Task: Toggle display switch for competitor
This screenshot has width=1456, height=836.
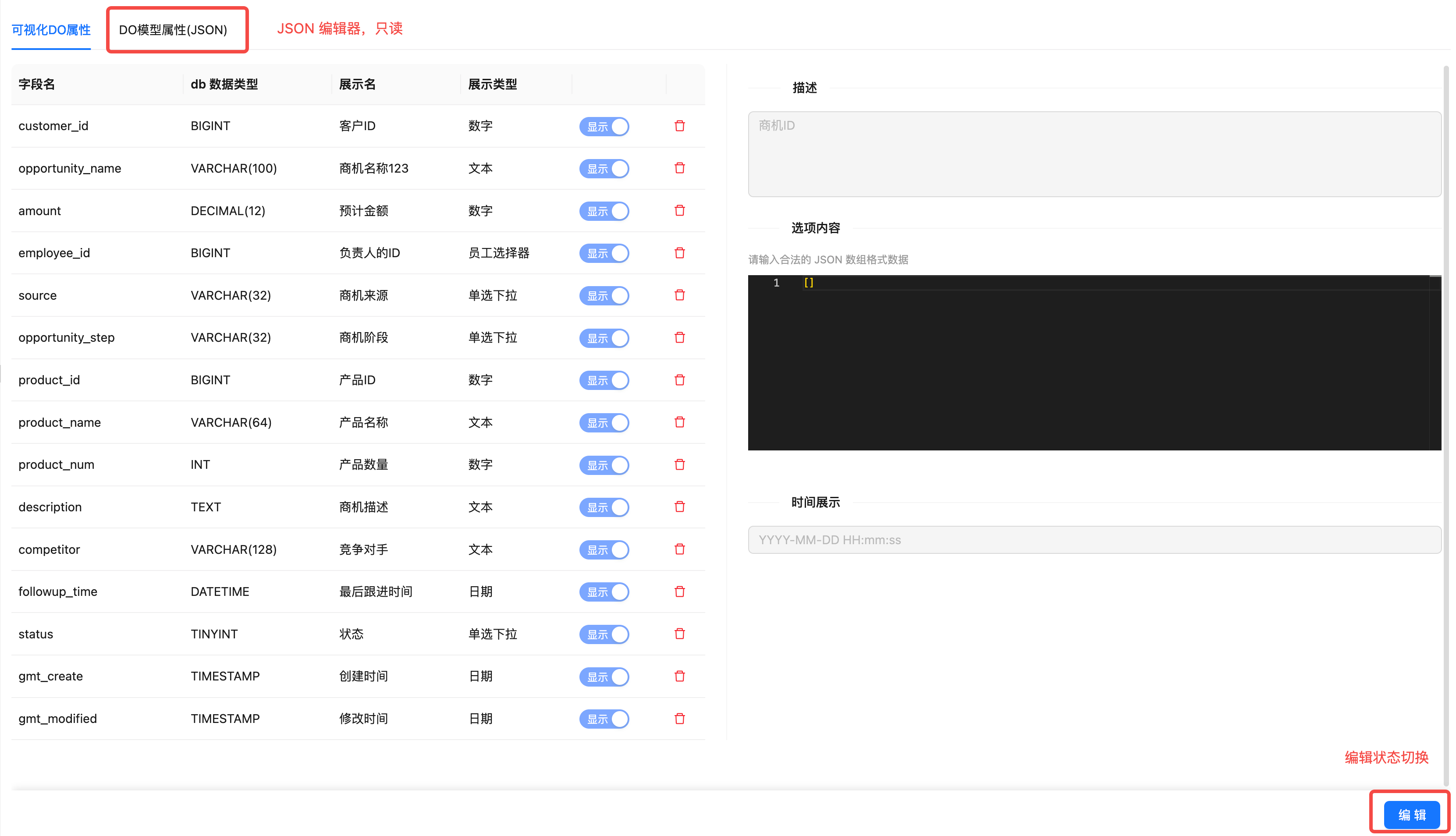Action: click(604, 550)
